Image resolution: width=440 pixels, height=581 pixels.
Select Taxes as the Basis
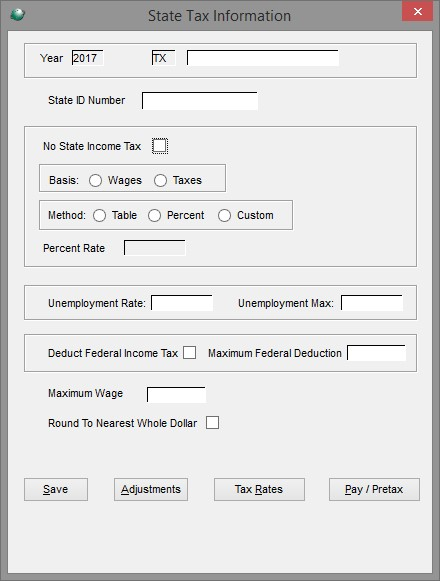[161, 180]
